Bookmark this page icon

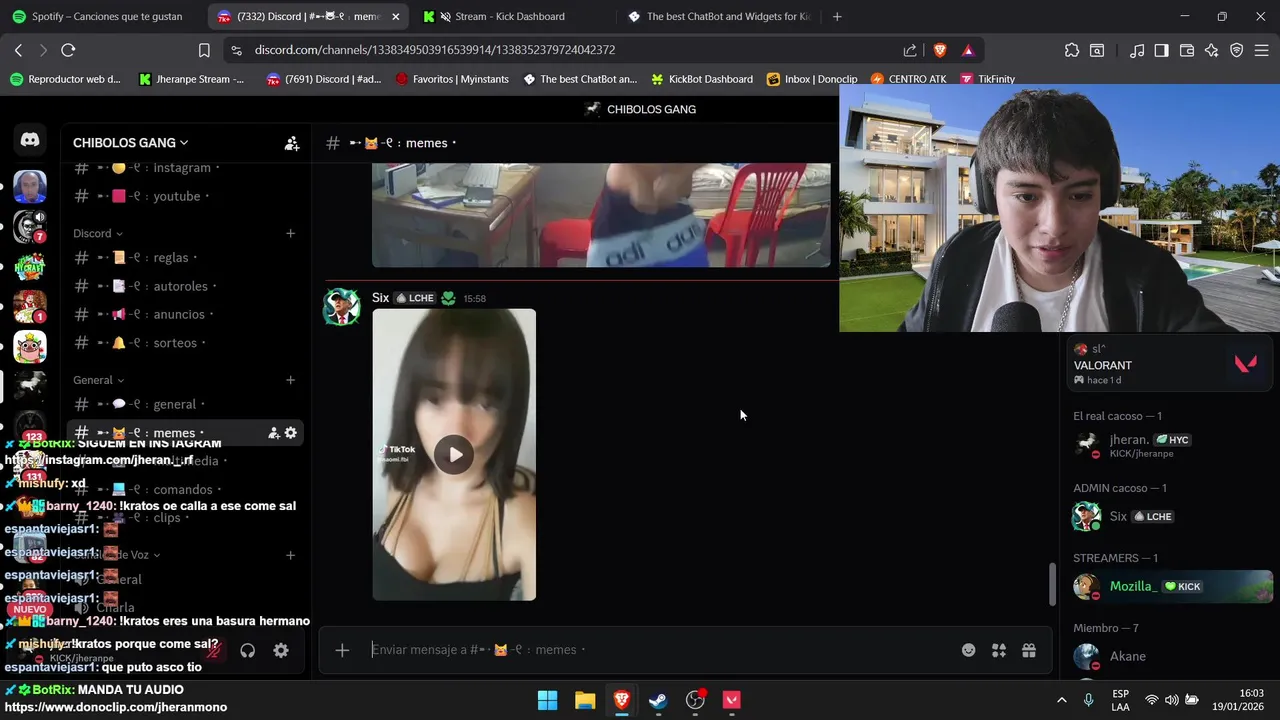[x=204, y=50]
